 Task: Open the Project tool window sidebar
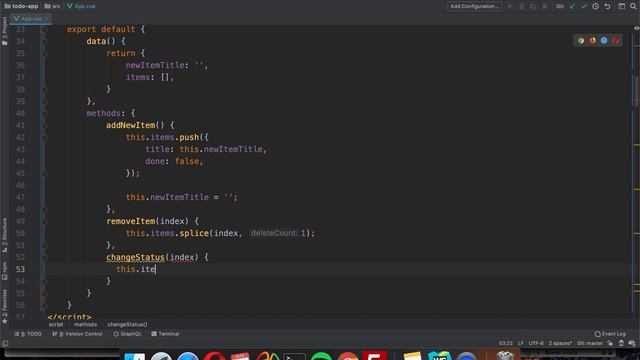tap(4, 31)
